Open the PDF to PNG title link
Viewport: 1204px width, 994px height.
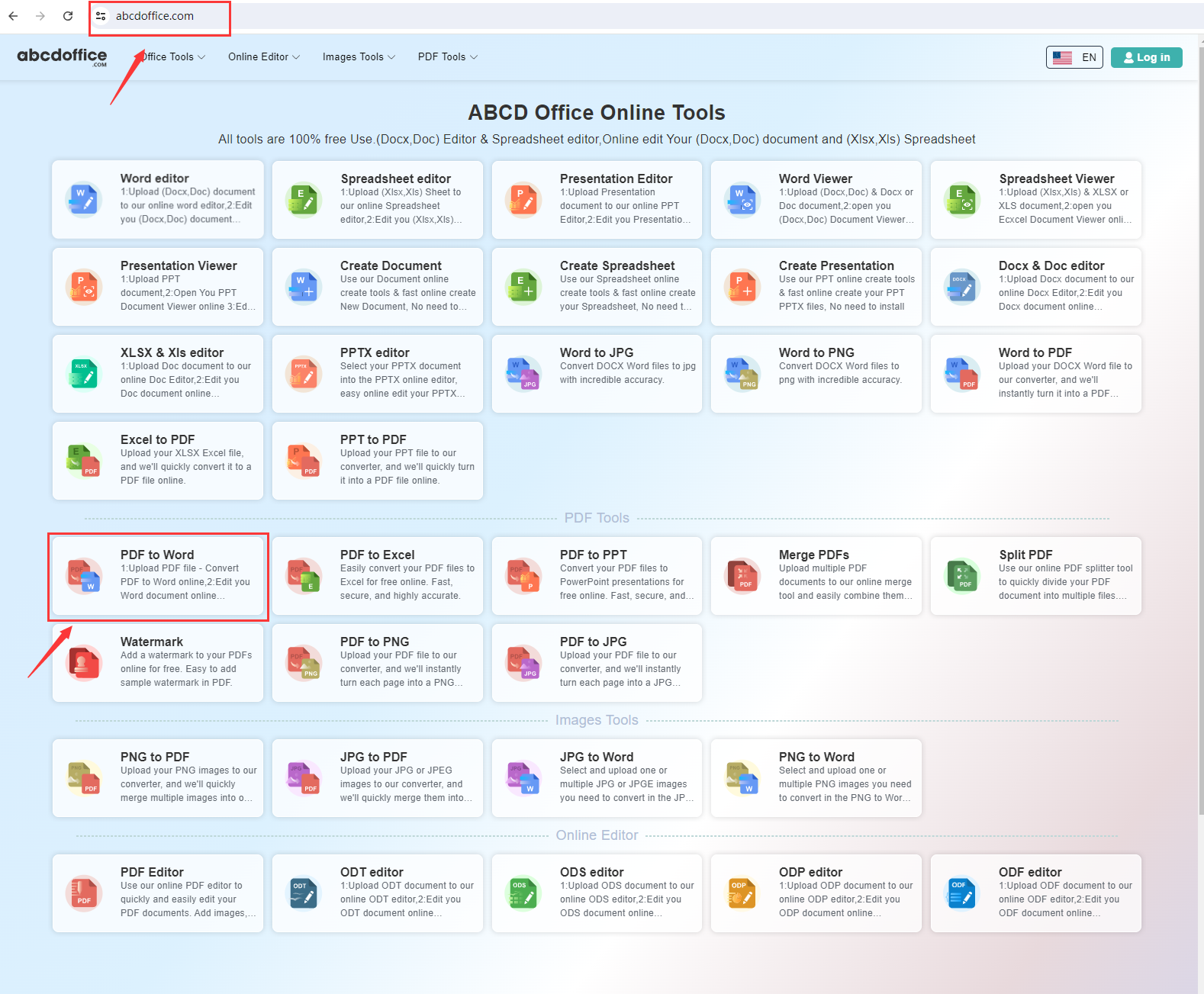click(375, 642)
